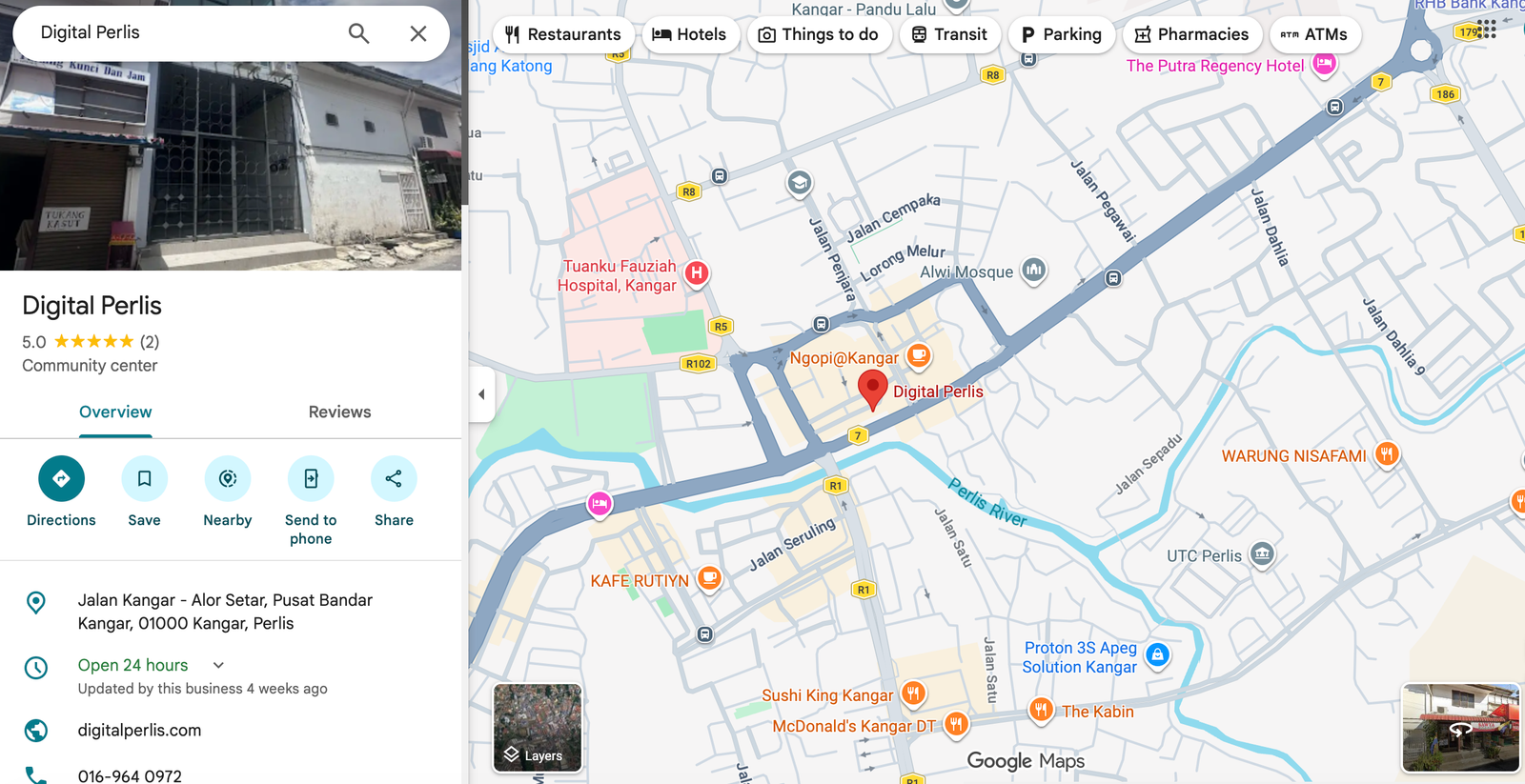Search Nearby places icon
Image resolution: width=1525 pixels, height=784 pixels.
click(x=228, y=478)
